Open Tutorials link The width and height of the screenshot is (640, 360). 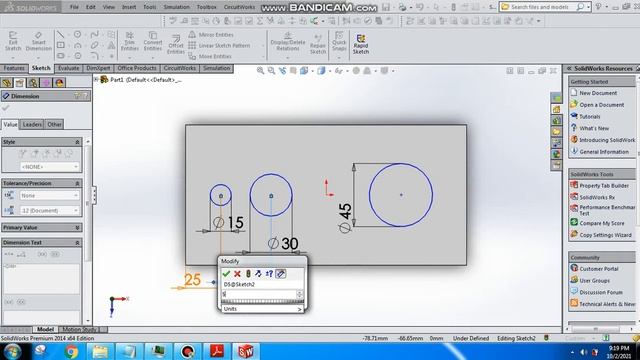tap(590, 116)
